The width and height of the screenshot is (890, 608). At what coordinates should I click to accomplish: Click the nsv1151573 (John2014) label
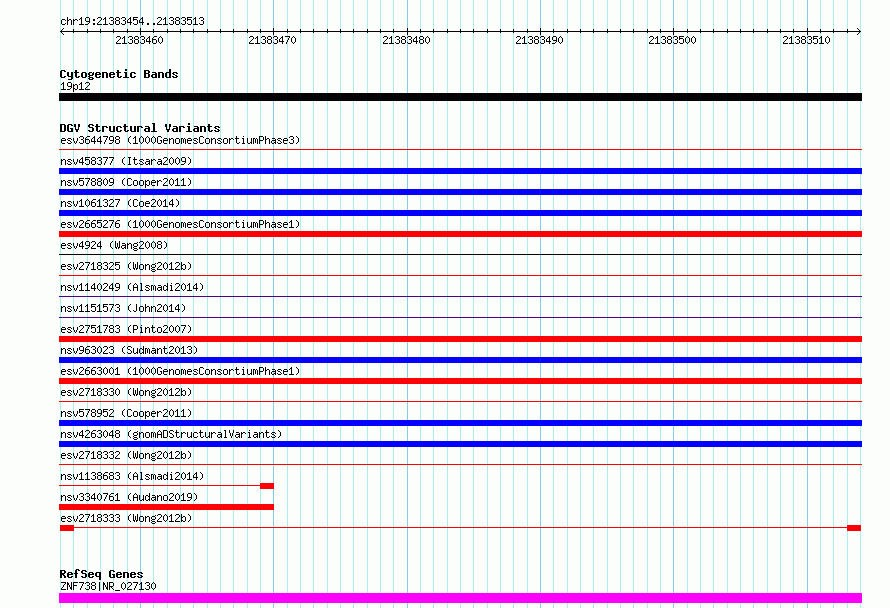point(123,308)
